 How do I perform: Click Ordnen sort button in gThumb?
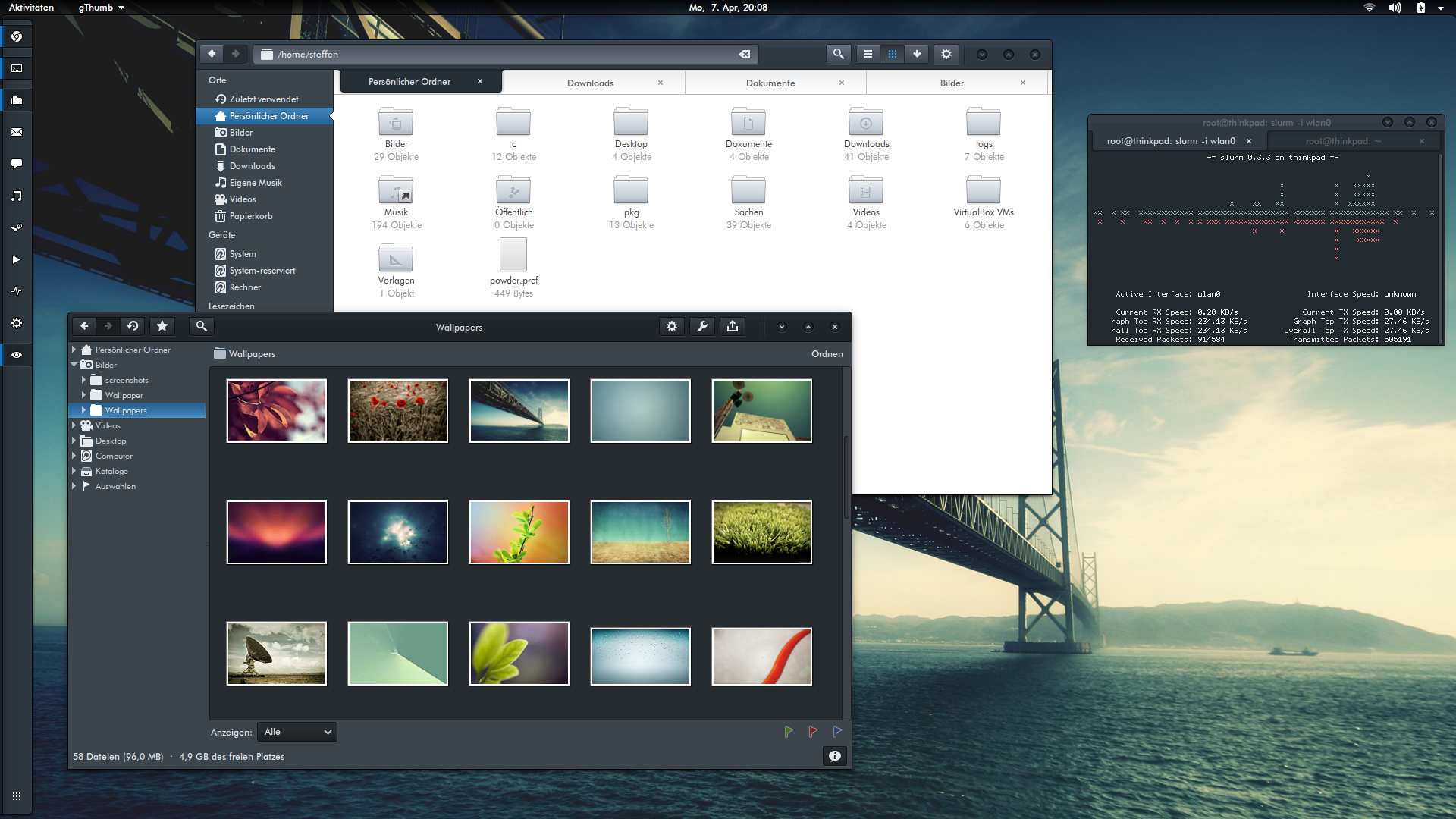point(827,354)
